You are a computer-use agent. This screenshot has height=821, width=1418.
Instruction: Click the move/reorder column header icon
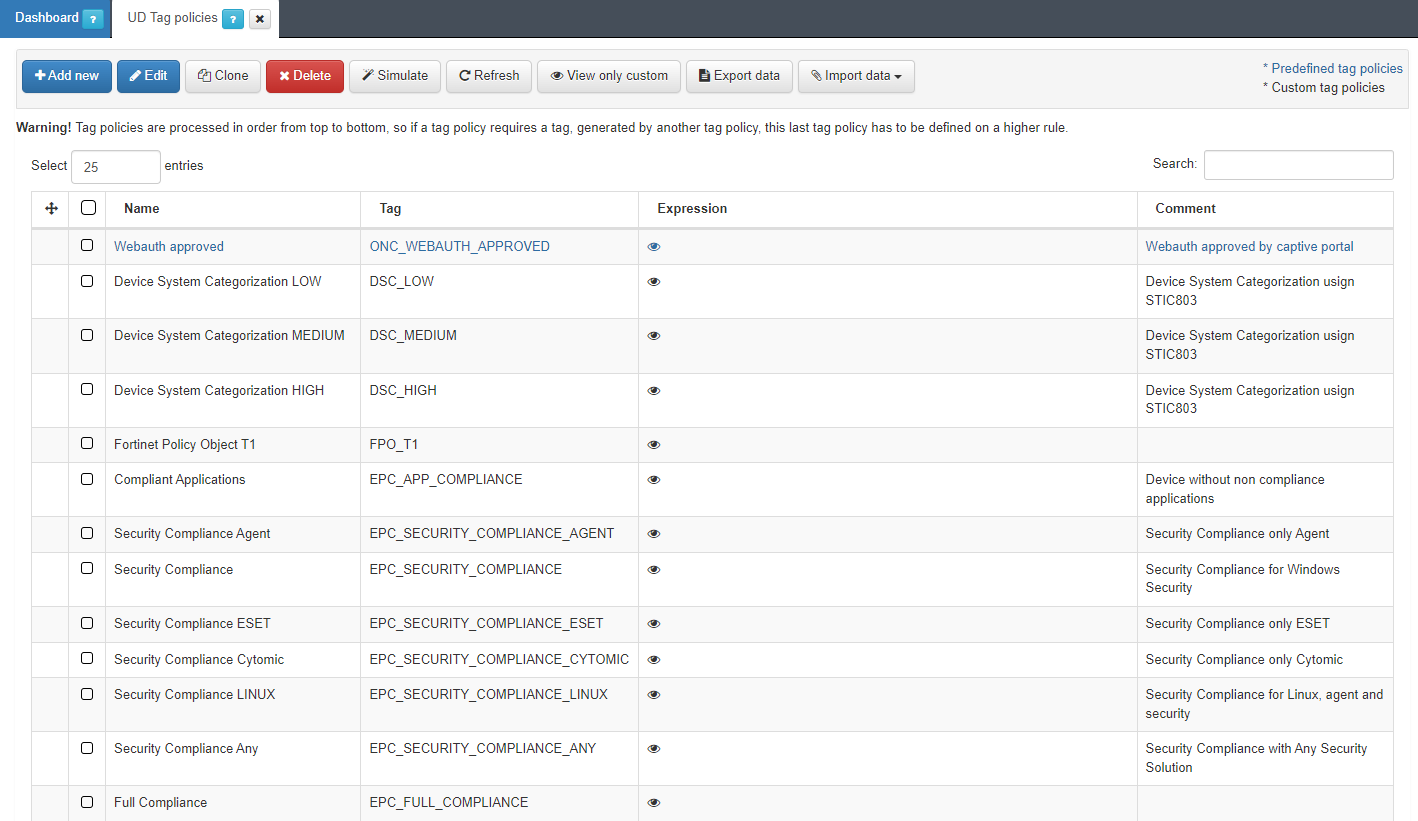[x=52, y=208]
